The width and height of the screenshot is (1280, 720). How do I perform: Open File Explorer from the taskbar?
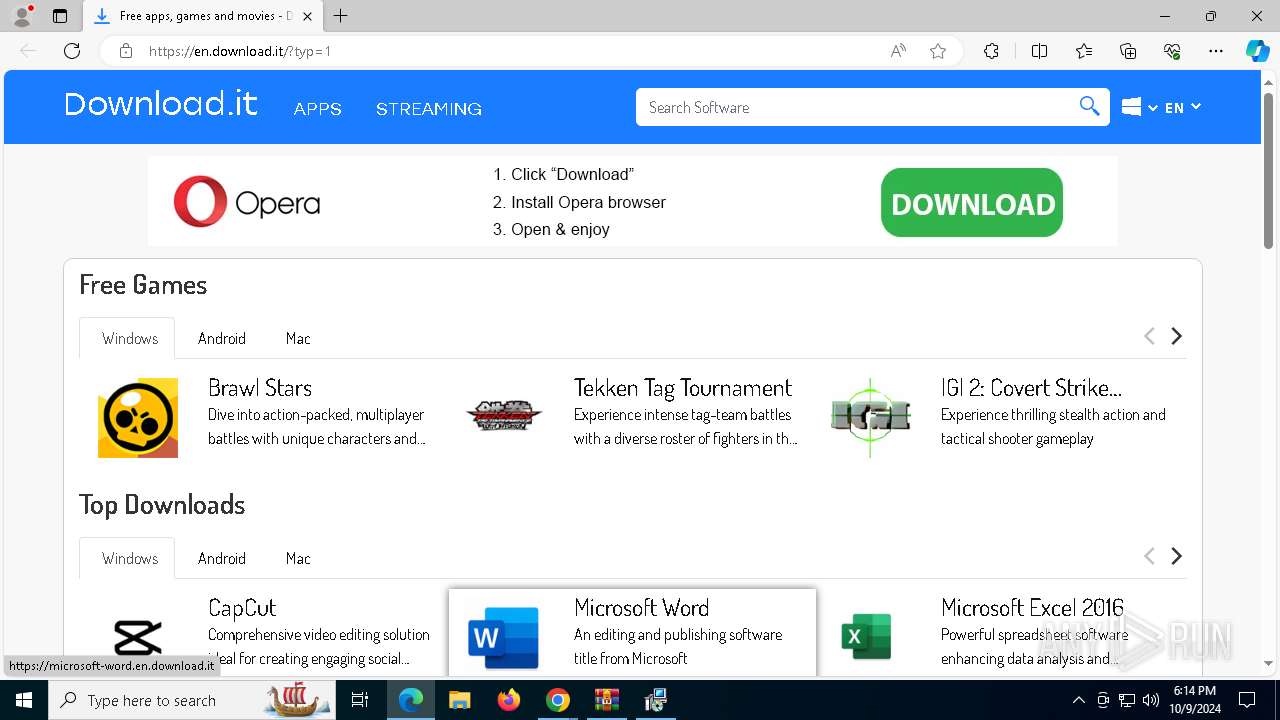click(460, 700)
